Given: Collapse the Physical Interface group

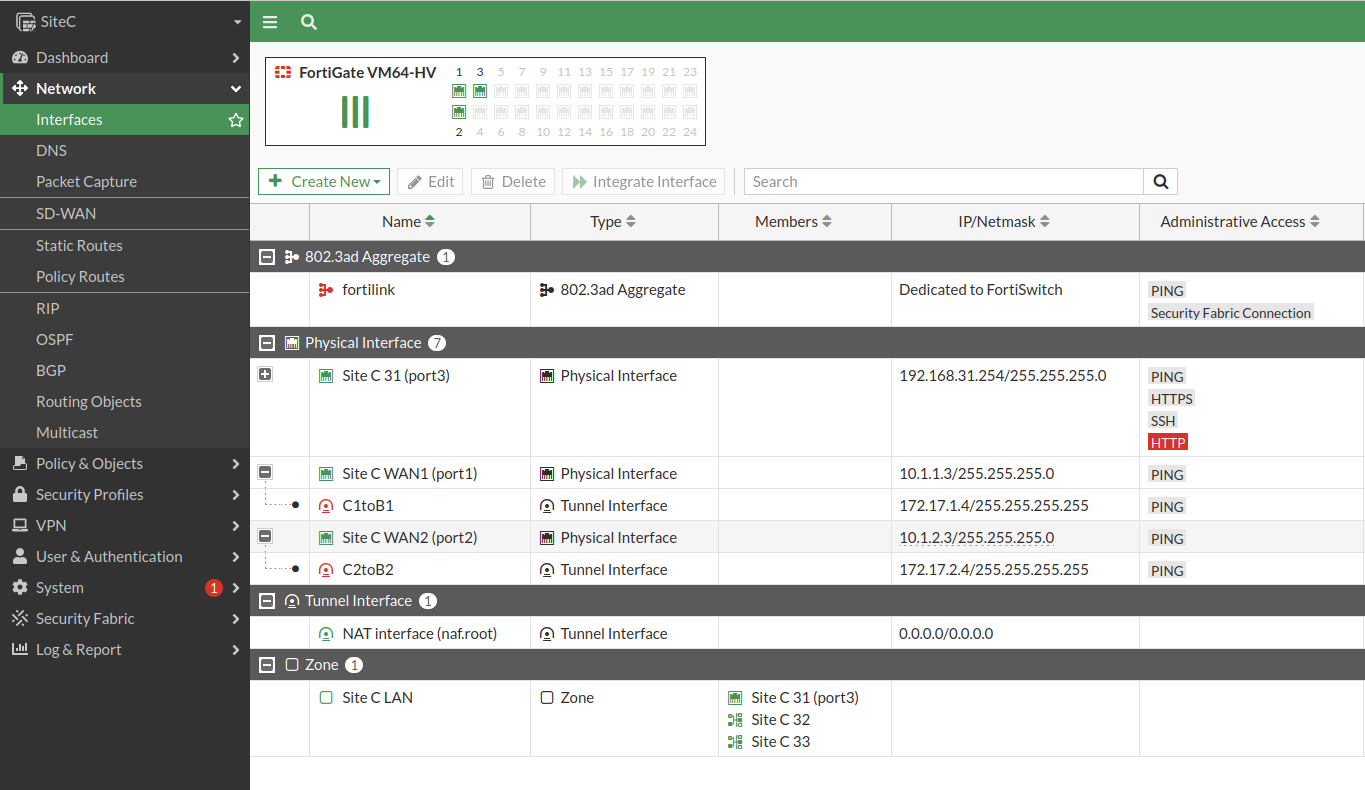Looking at the screenshot, I should pos(267,343).
